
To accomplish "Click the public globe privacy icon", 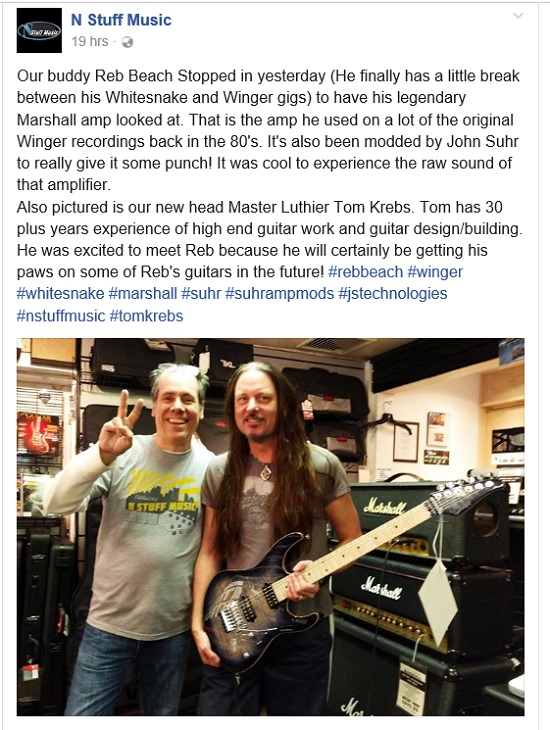I will [127, 42].
